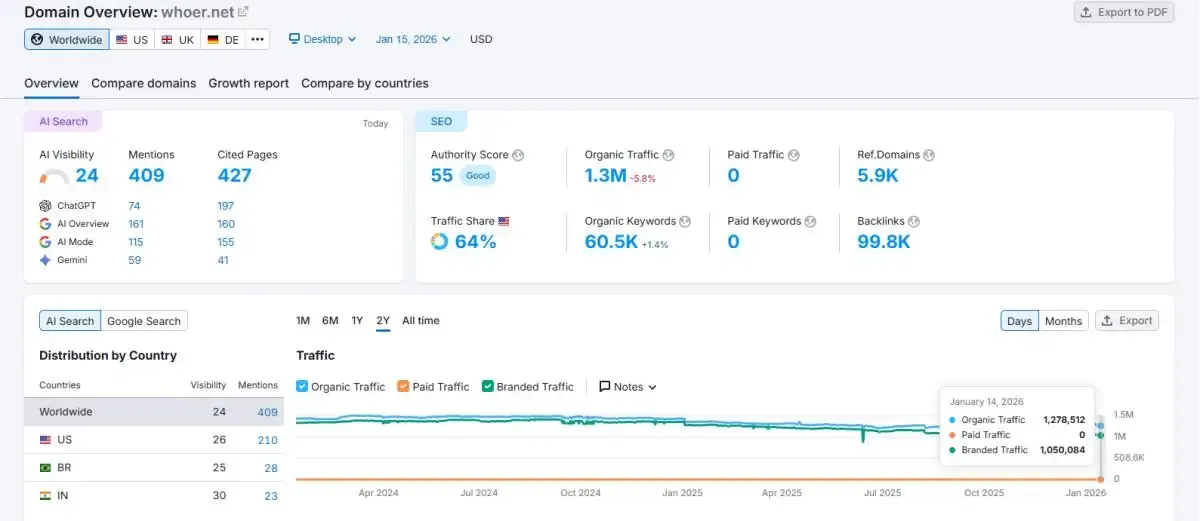Open the Desktop device dropdown

(x=322, y=39)
